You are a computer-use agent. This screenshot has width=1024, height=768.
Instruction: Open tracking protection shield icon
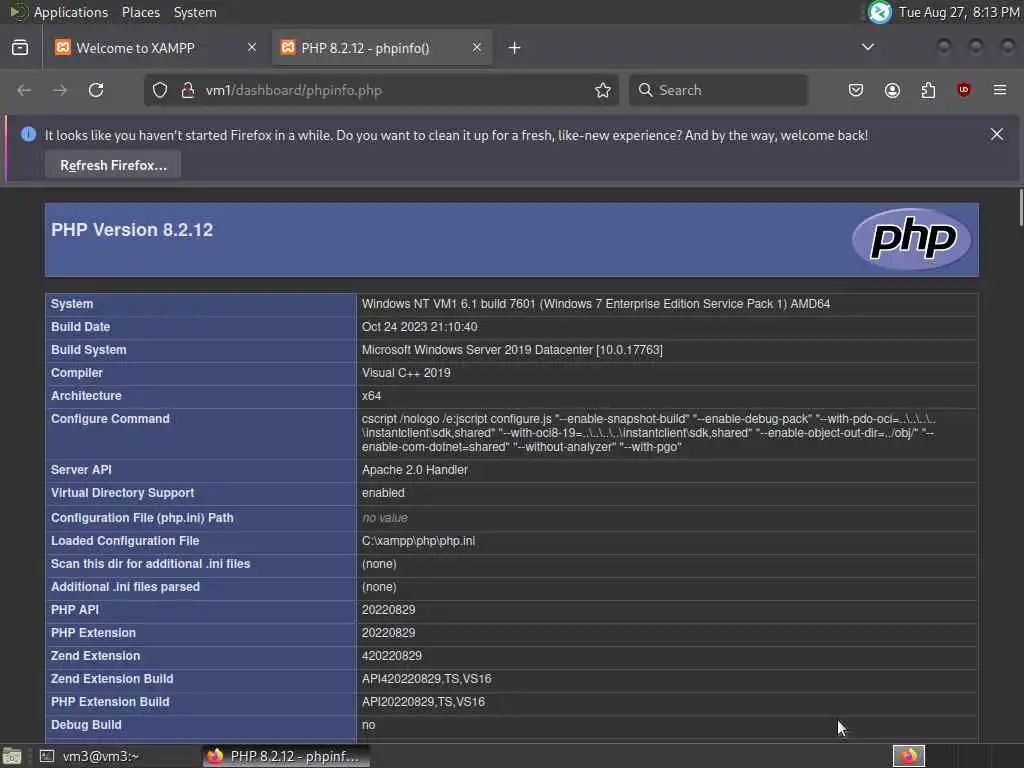(160, 90)
